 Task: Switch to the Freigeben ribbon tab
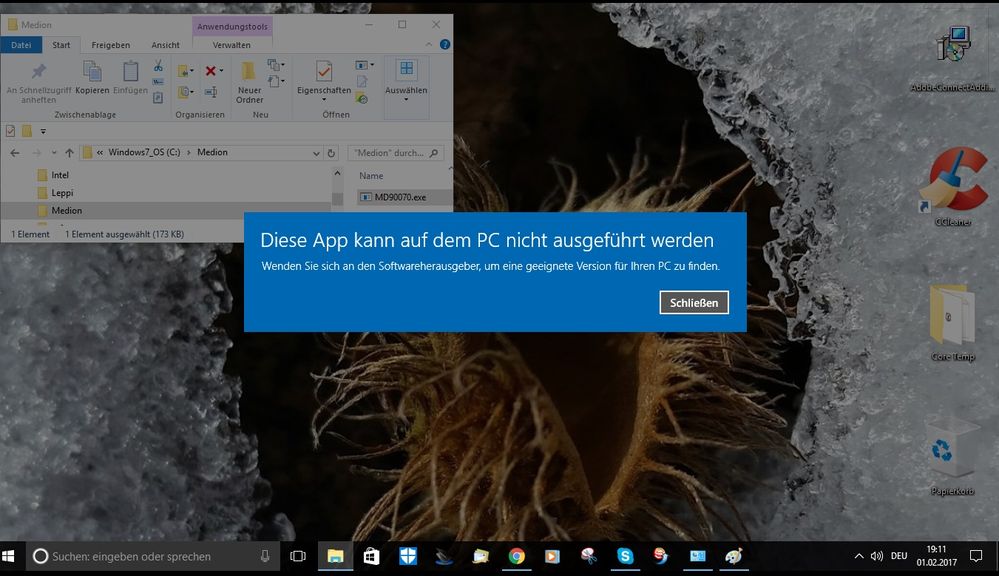tap(111, 45)
